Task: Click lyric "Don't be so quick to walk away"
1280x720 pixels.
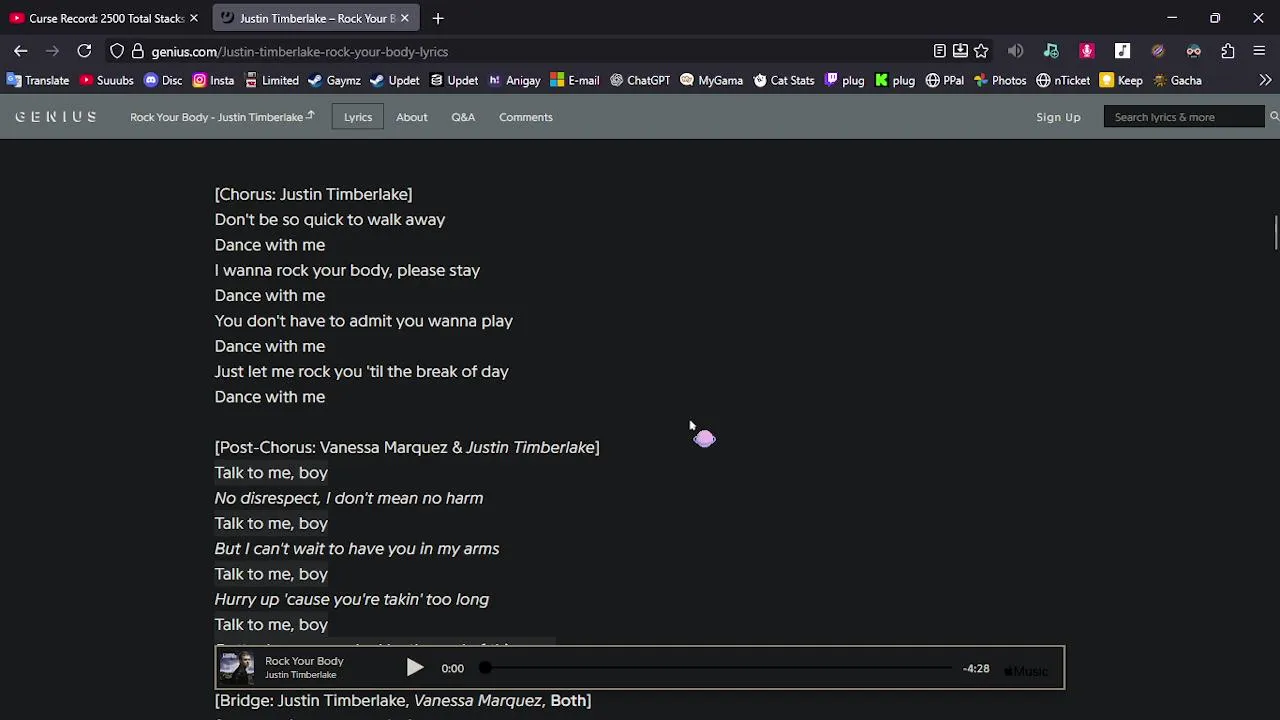Action: pyautogui.click(x=330, y=219)
